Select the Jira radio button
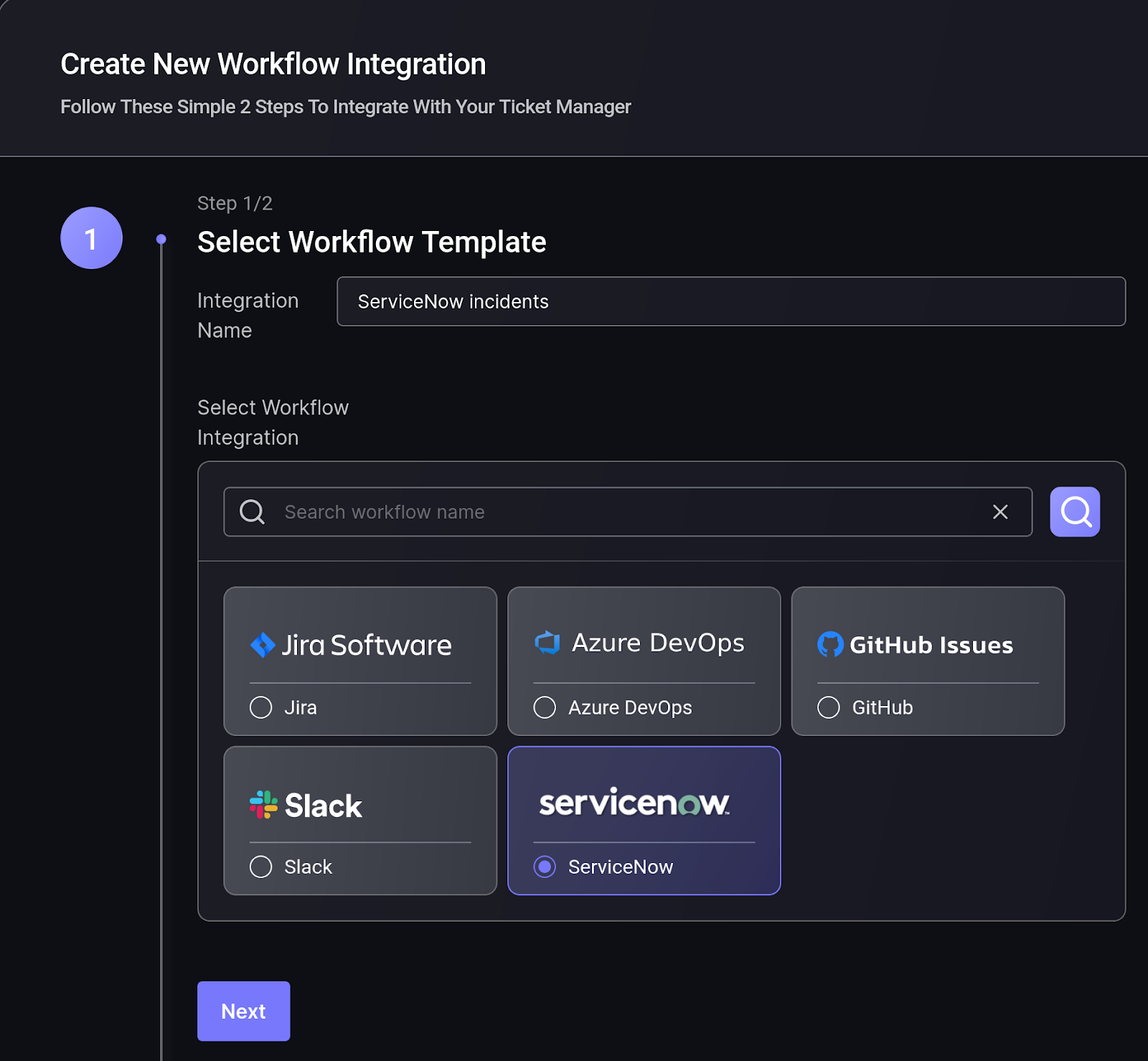 tap(261, 707)
